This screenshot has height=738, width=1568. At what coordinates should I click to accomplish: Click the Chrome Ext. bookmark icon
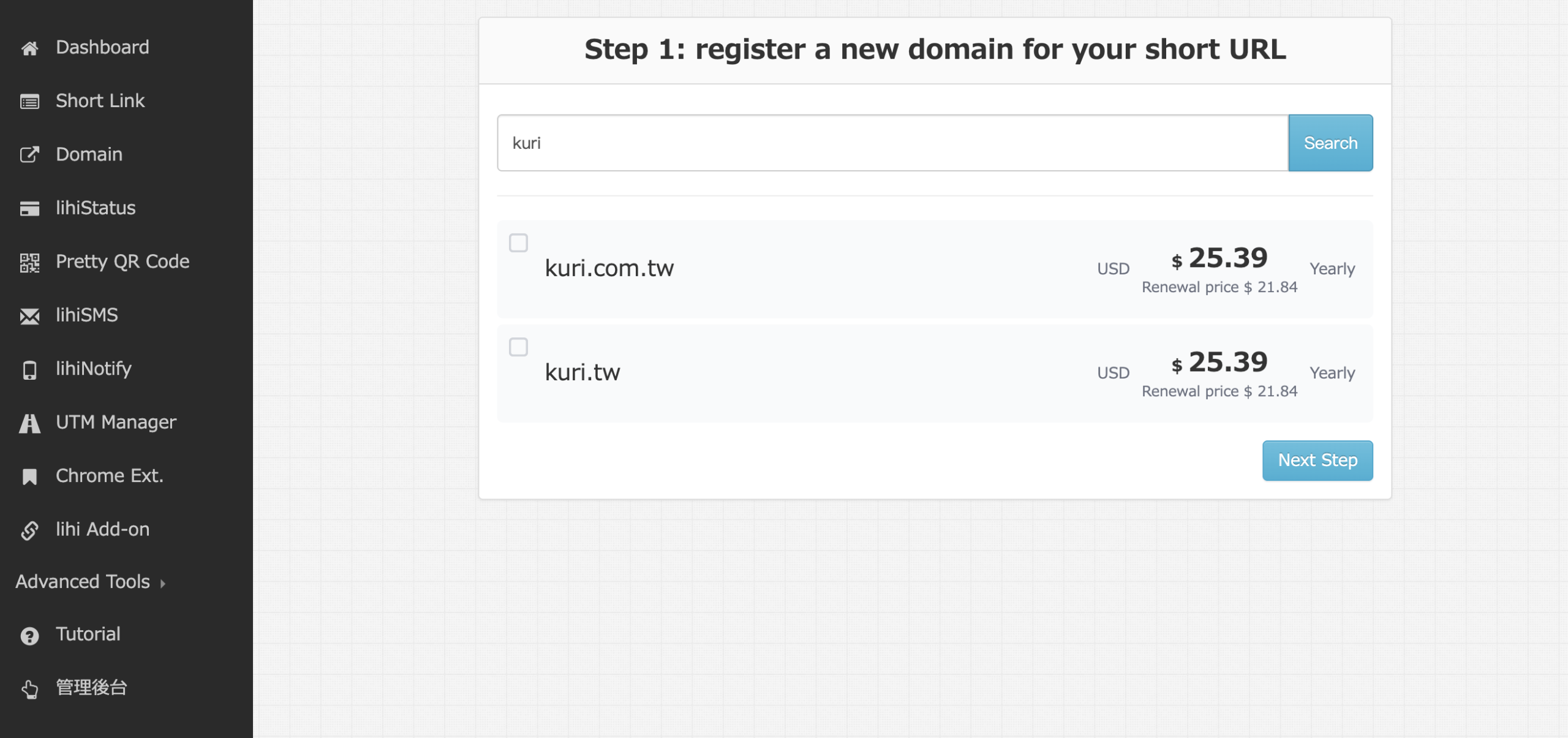[29, 476]
